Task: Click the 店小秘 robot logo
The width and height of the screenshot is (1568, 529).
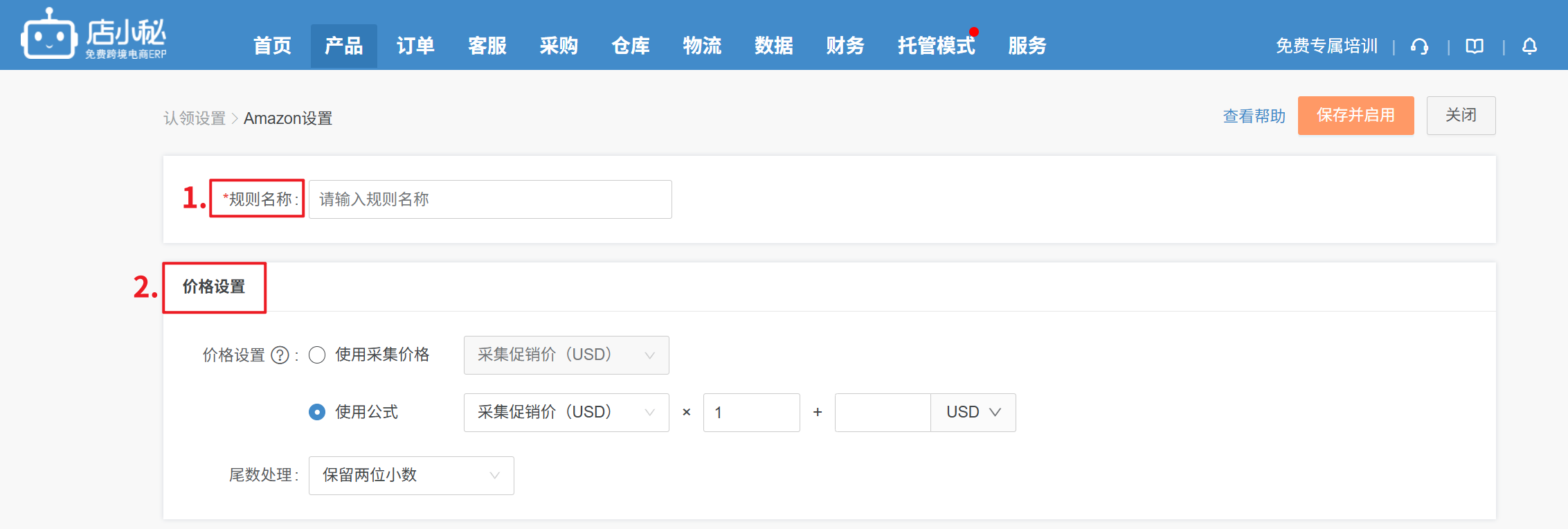Action: (48, 35)
